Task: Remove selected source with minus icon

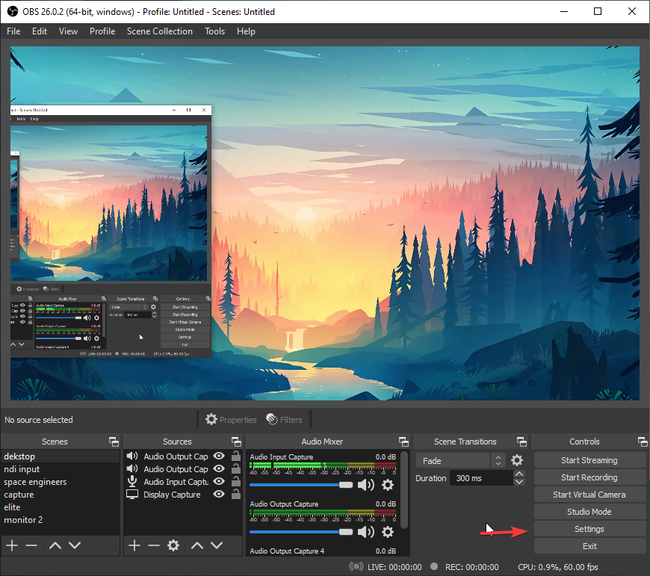Action: pyautogui.click(x=153, y=545)
